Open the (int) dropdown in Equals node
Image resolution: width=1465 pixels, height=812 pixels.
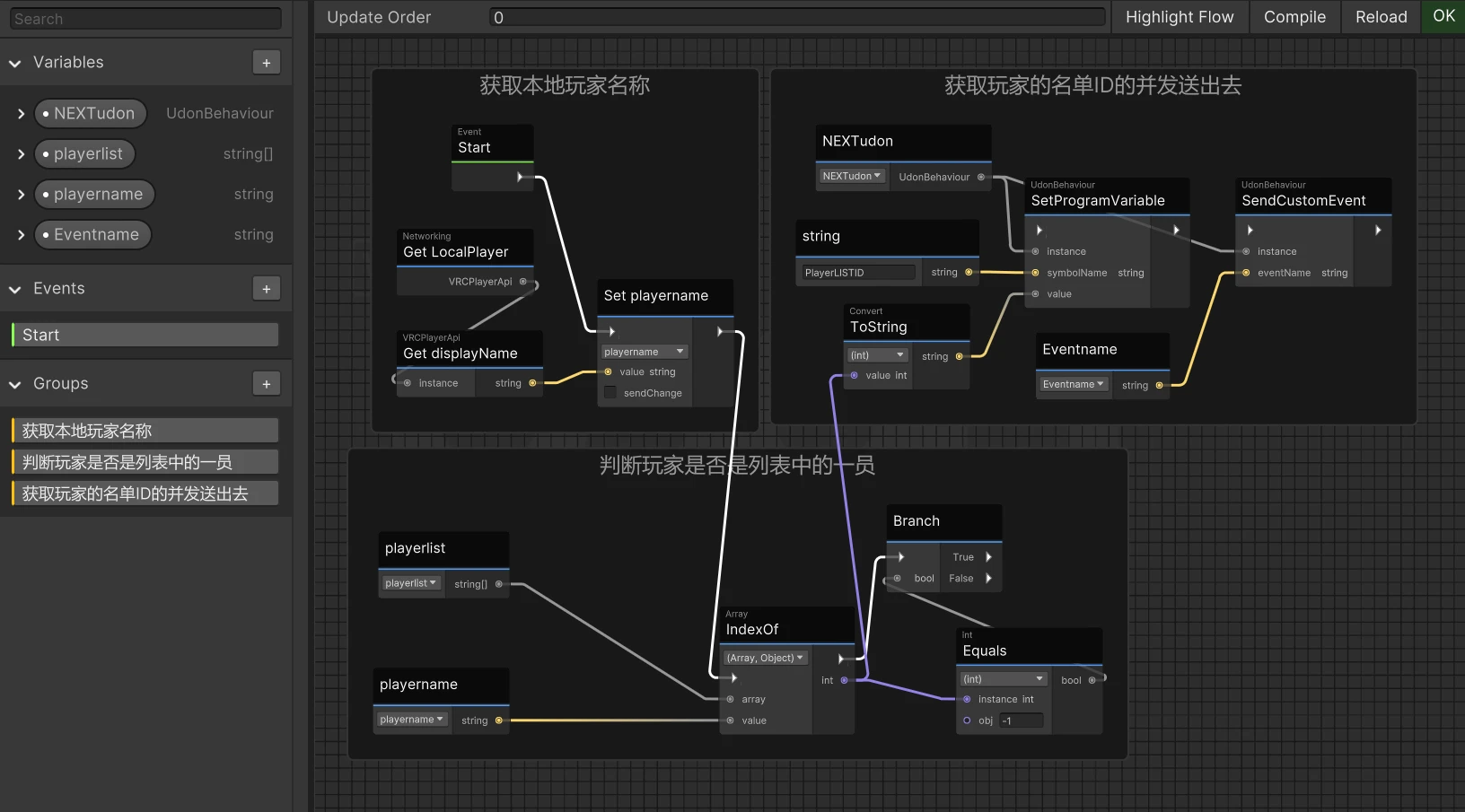coord(1003,679)
